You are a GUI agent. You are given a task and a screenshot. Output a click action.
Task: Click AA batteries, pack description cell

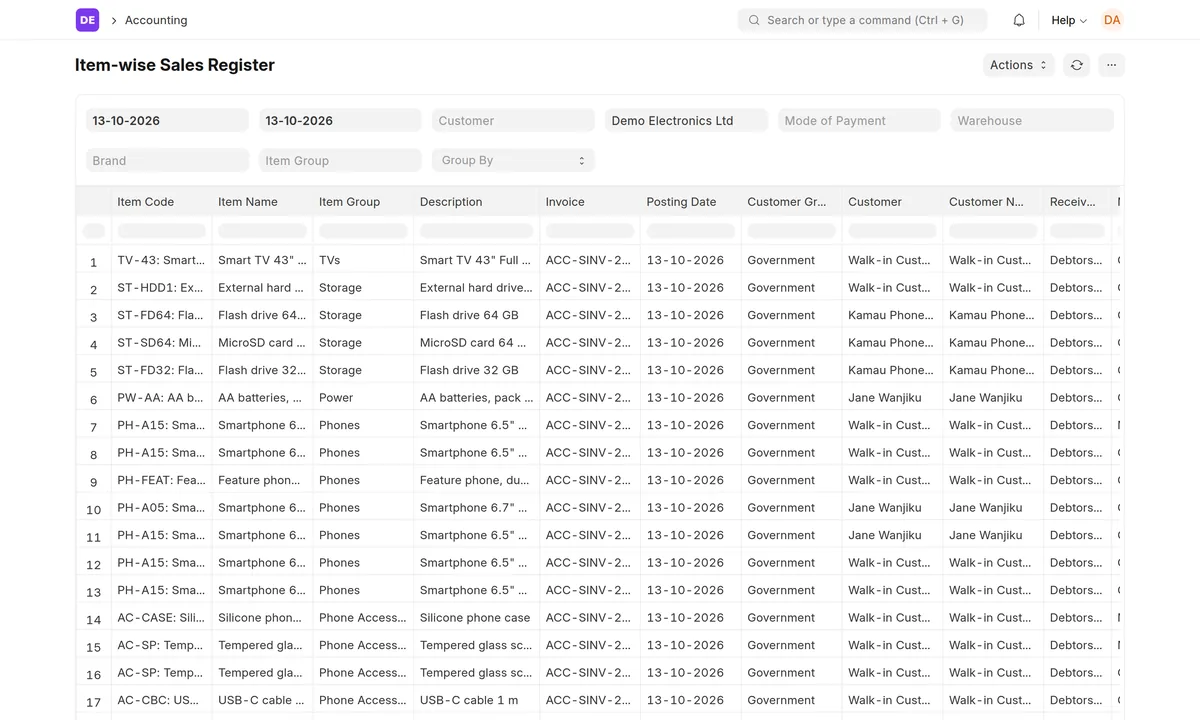476,397
